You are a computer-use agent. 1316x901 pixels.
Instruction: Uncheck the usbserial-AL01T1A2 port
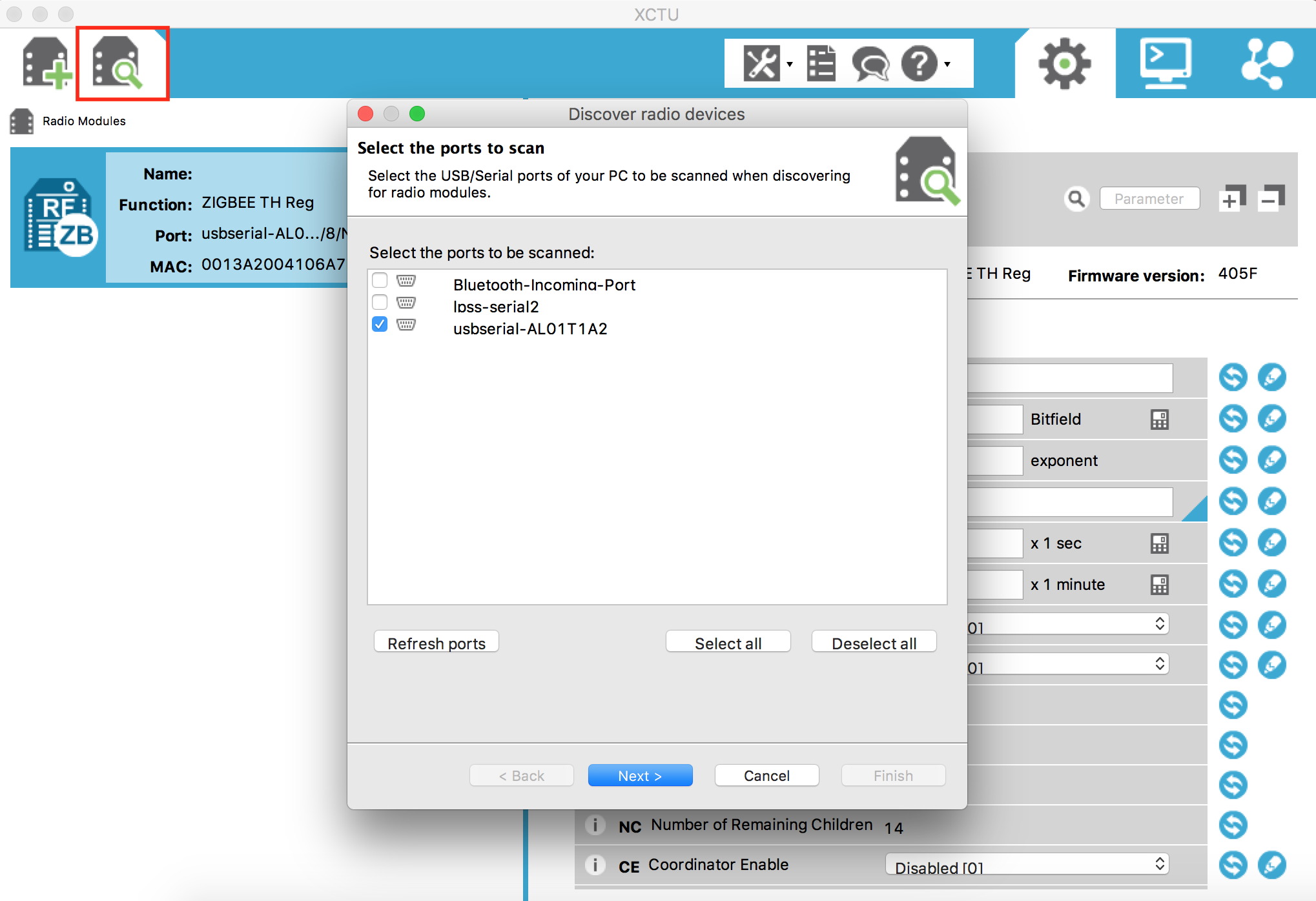pos(379,325)
